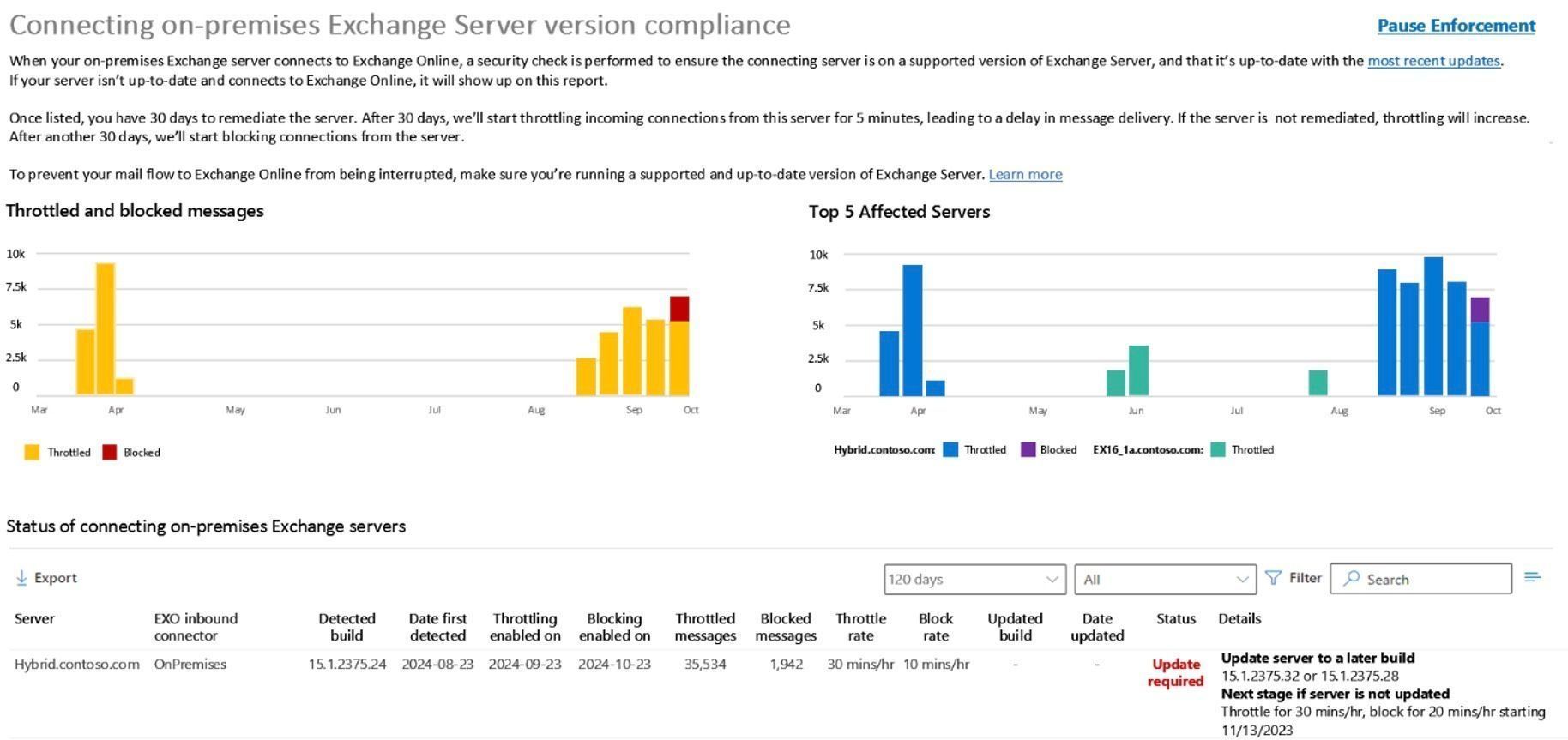This screenshot has height=740, width=1568.
Task: Expand the 120 days time range dropdown
Action: tap(975, 580)
